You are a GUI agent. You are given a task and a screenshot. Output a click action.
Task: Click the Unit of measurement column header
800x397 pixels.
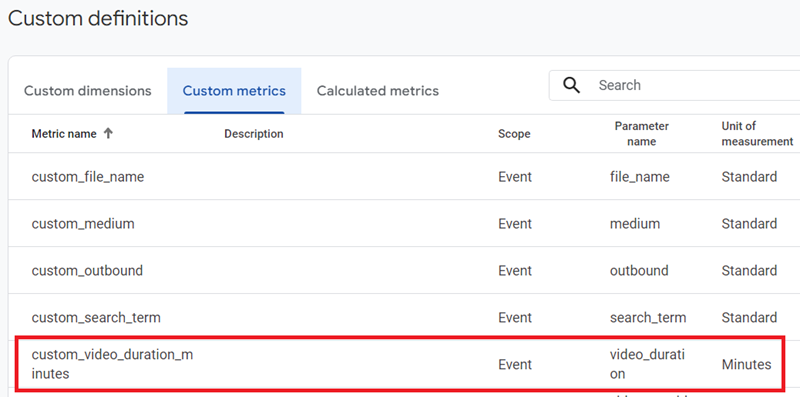pos(757,134)
